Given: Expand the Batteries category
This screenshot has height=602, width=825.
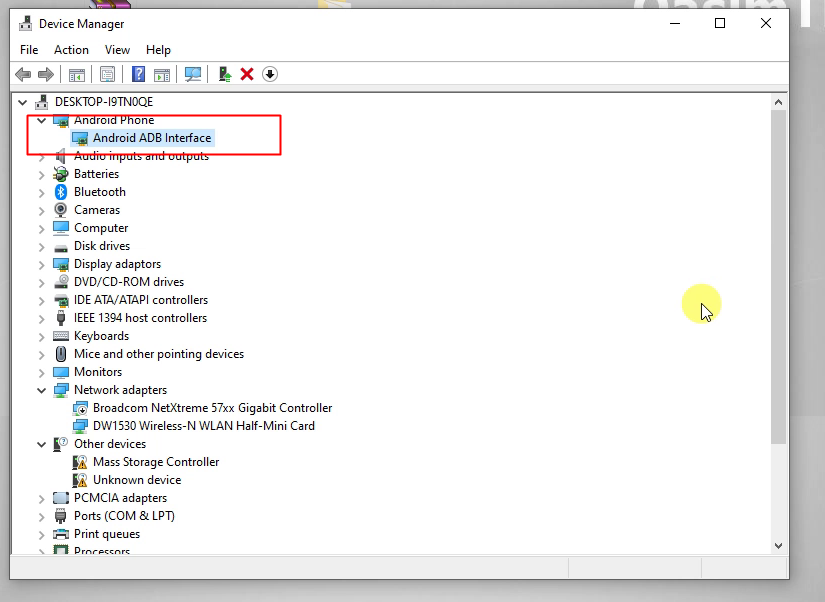Looking at the screenshot, I should [42, 175].
